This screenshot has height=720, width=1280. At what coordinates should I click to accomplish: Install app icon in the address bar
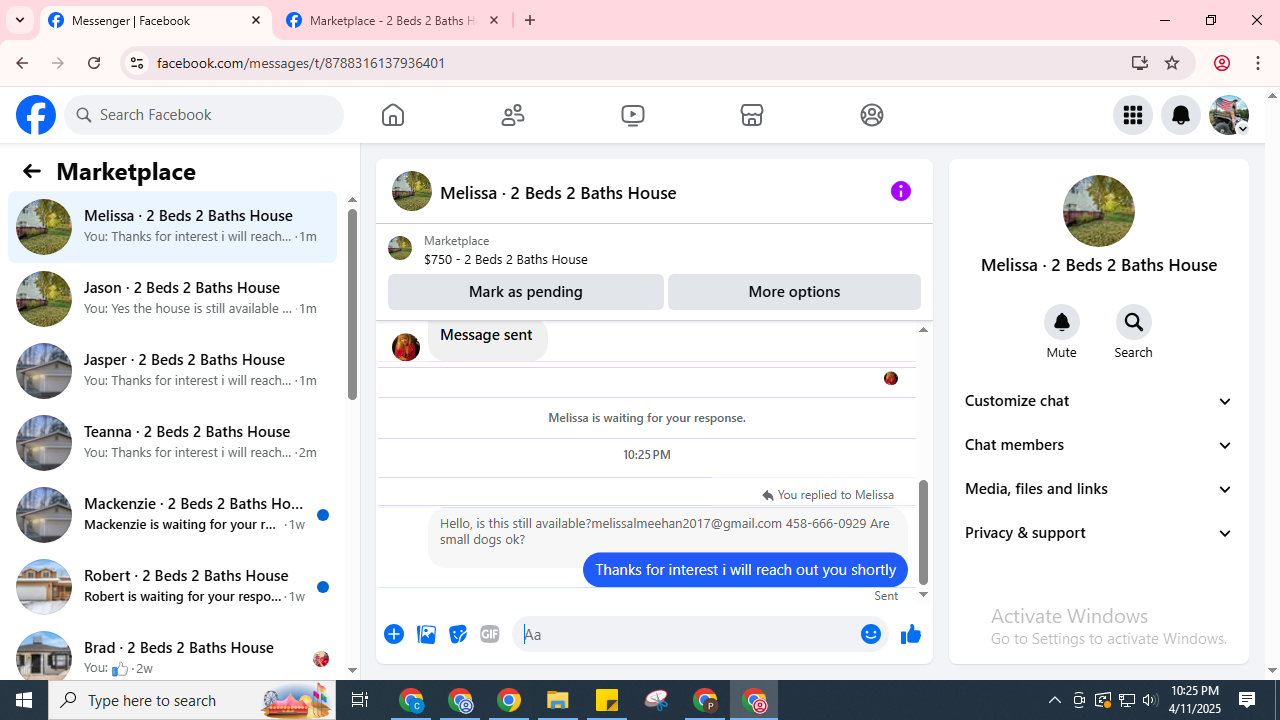tap(1140, 63)
